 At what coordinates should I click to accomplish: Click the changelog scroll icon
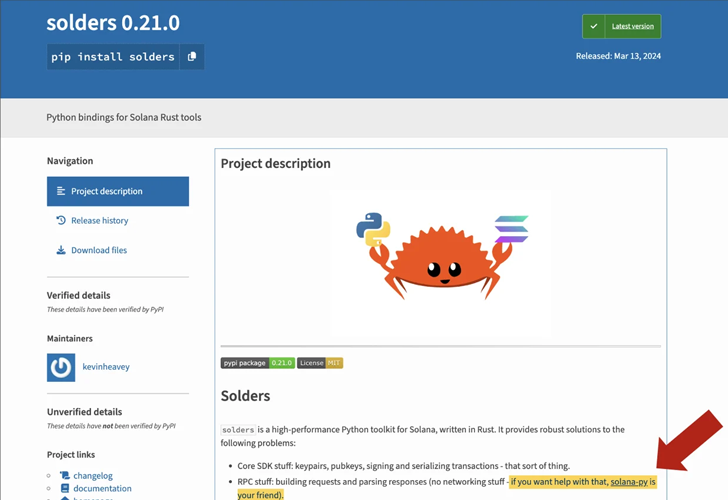pos(64,476)
